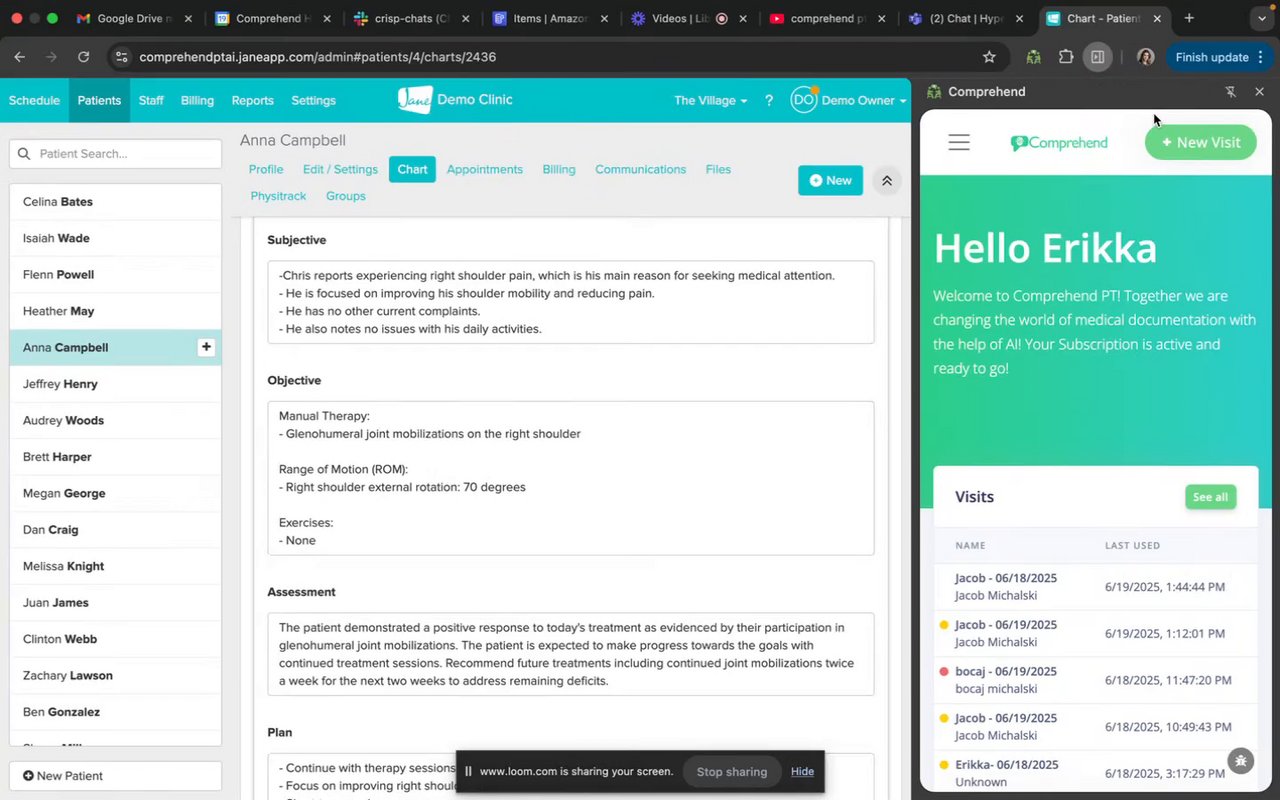Open the Comprehend extension icon in the toolbar

tap(1033, 57)
